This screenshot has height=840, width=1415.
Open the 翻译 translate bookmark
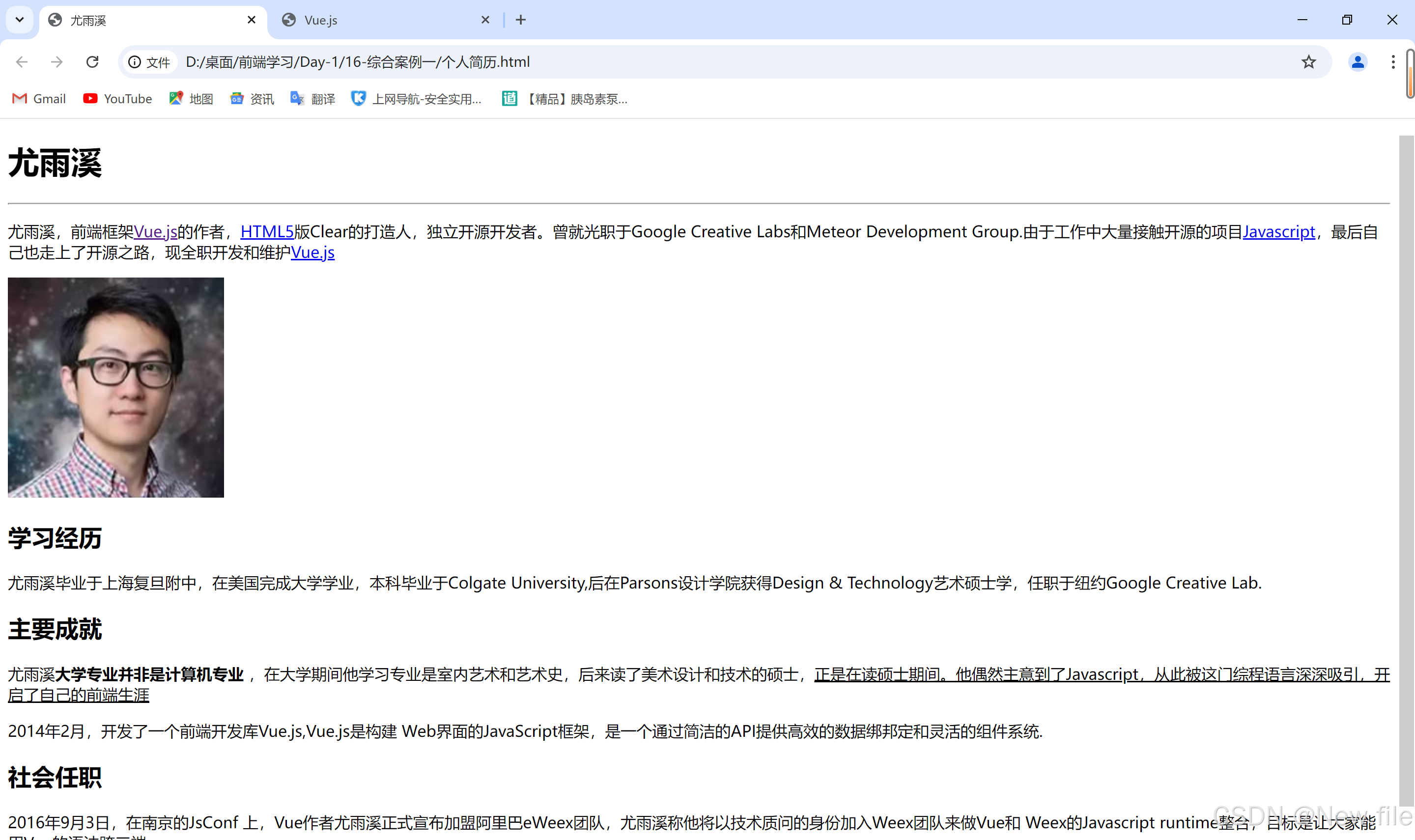(x=312, y=99)
